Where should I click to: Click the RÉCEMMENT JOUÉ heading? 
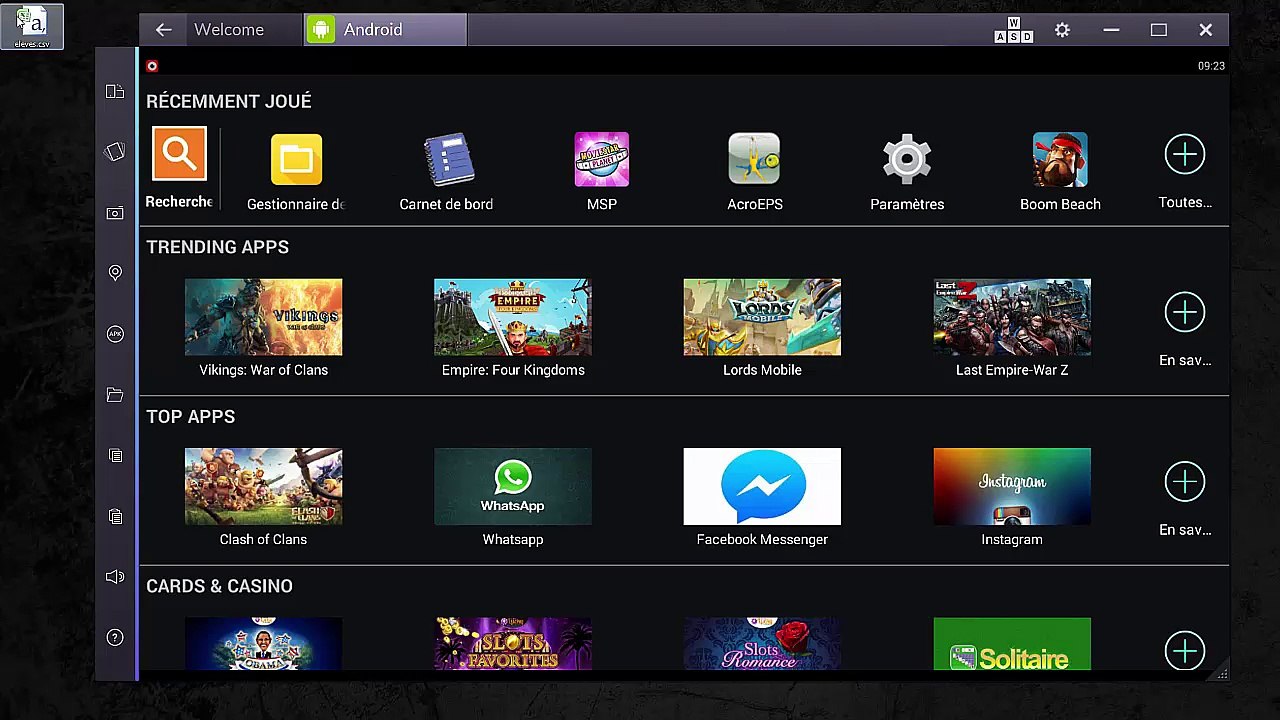tap(229, 101)
